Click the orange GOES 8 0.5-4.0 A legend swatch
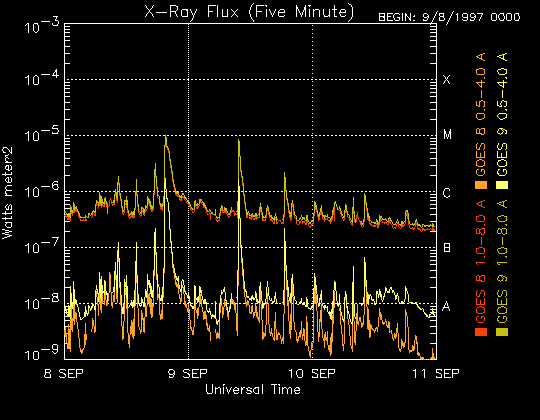Screen dimensions: 540x420 pos(481,185)
